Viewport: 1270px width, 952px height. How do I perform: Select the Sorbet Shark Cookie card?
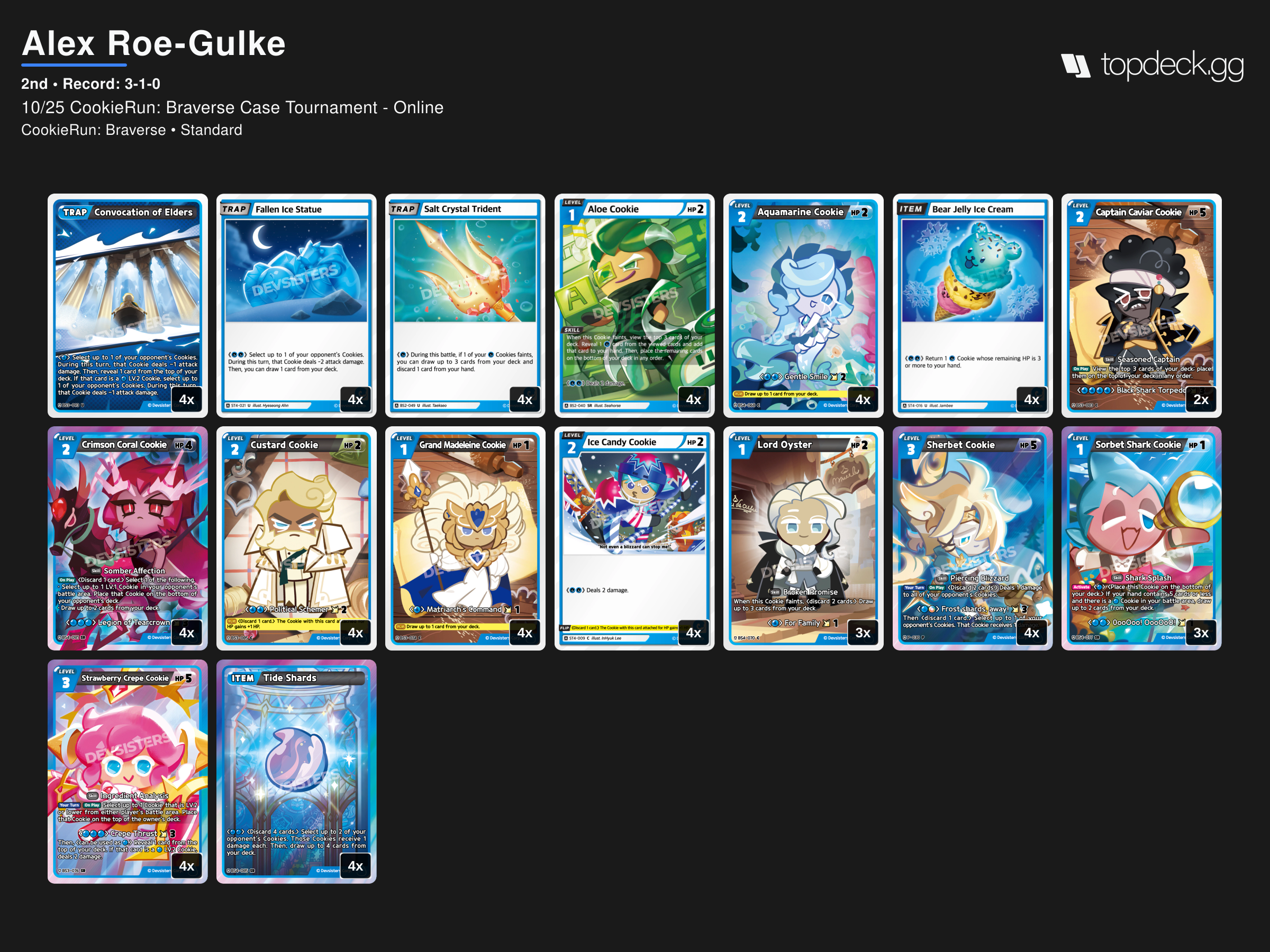1141,538
